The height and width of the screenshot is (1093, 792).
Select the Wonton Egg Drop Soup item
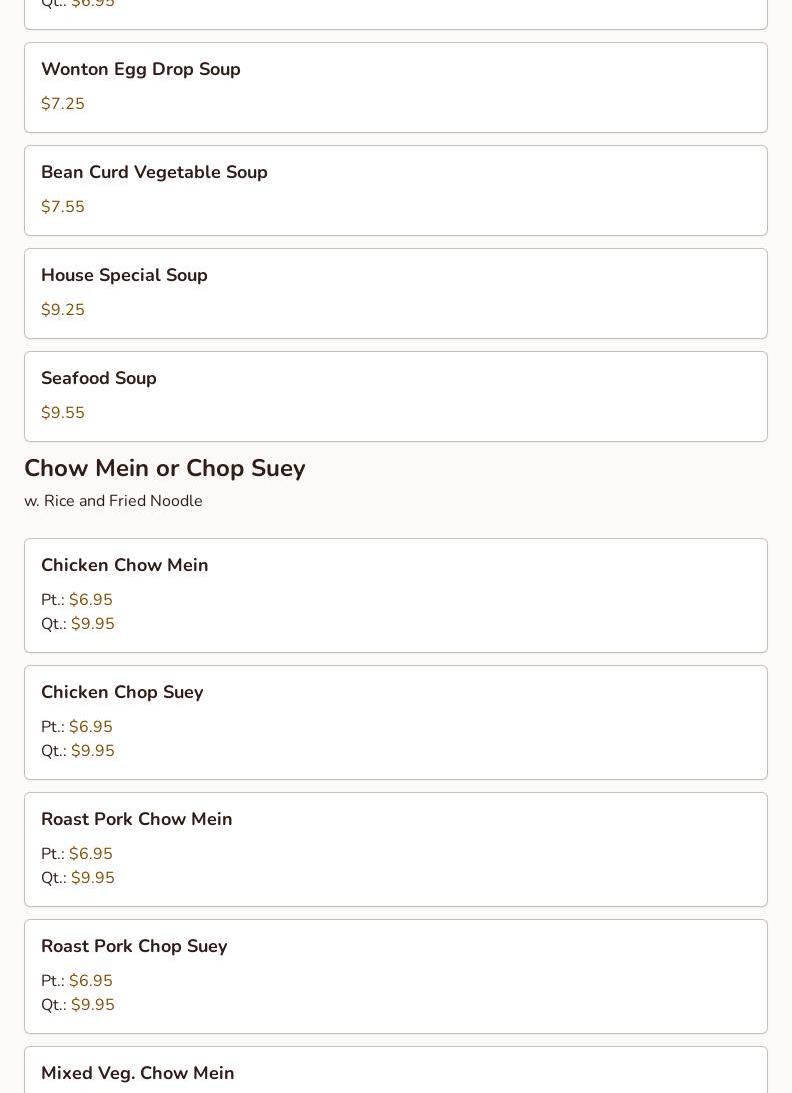(x=141, y=70)
